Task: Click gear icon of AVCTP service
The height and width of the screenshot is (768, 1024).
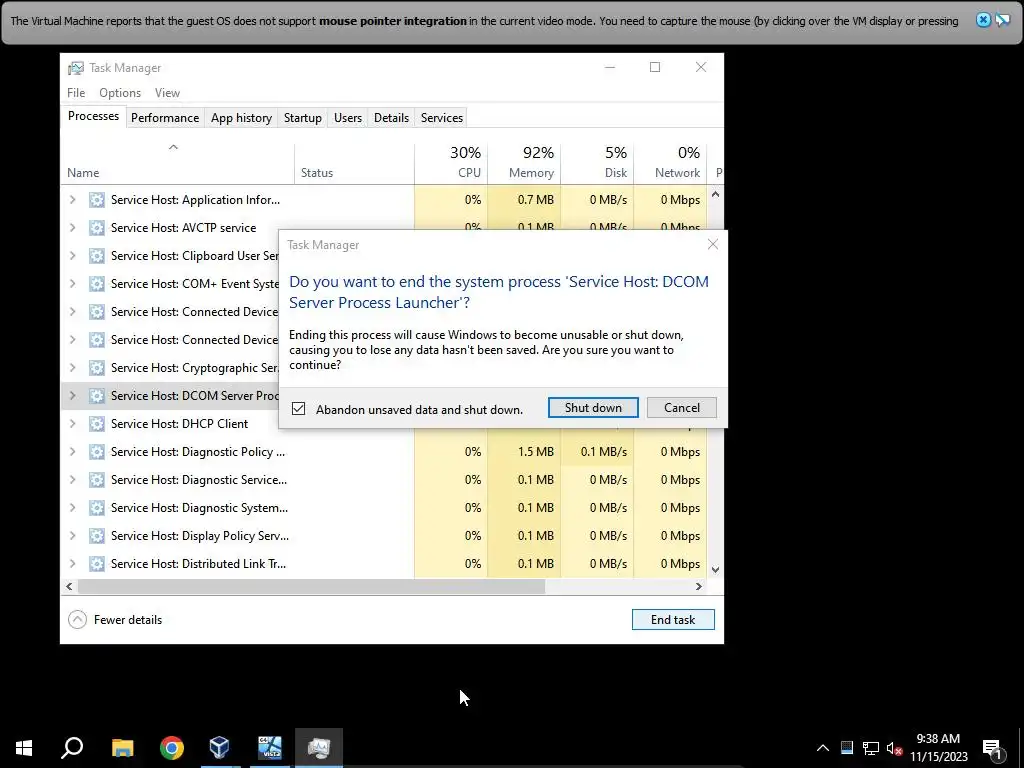Action: point(97,228)
